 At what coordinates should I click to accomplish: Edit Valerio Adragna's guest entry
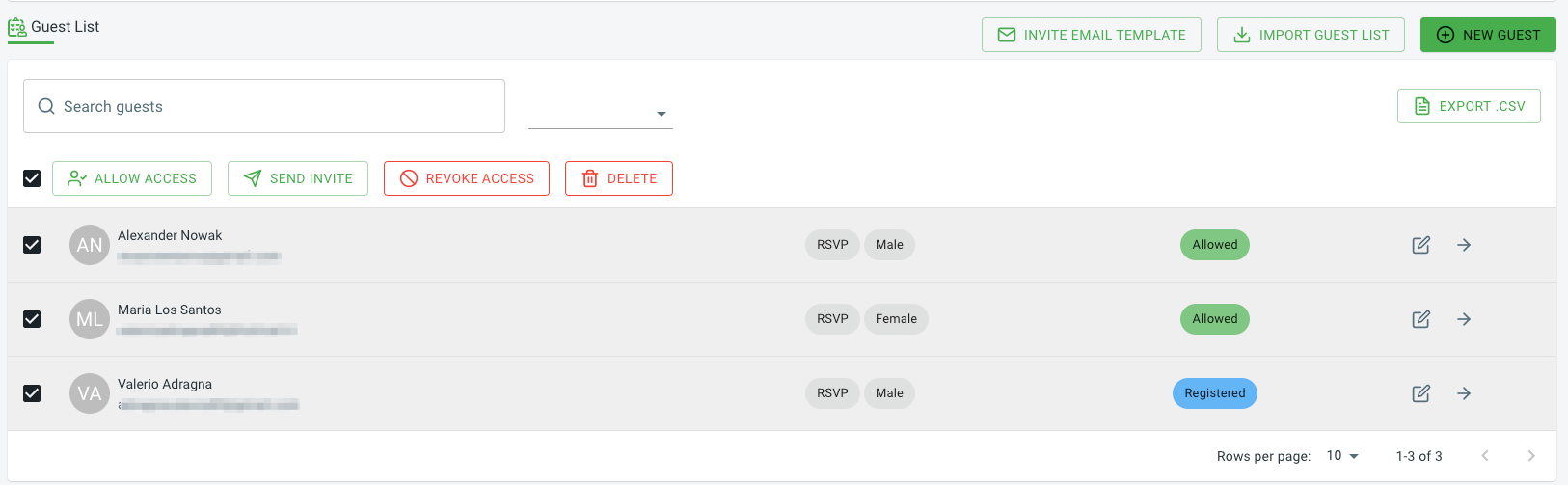[x=1421, y=393]
